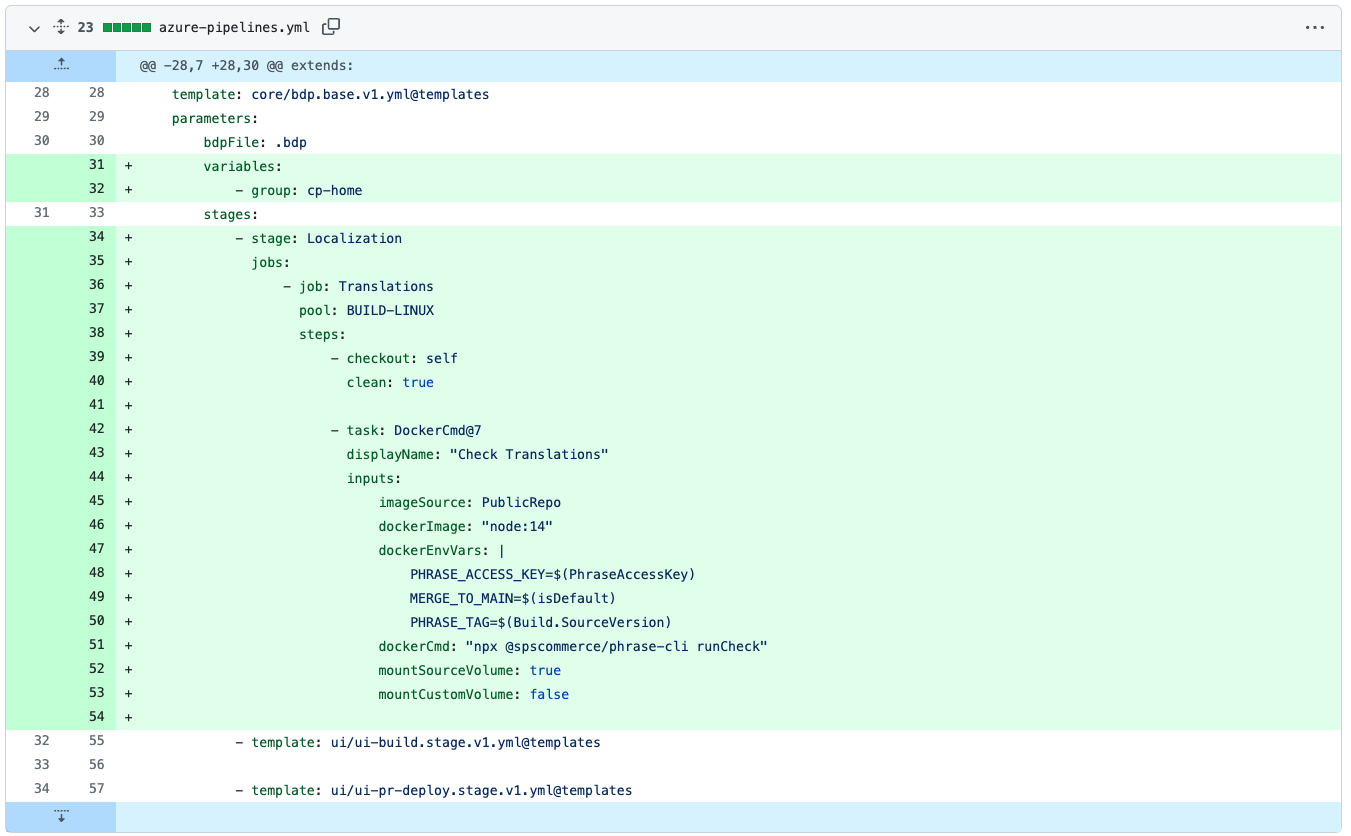This screenshot has height=836, width=1351.
Task: Click the 'parameters:' code line
Action: 215,118
